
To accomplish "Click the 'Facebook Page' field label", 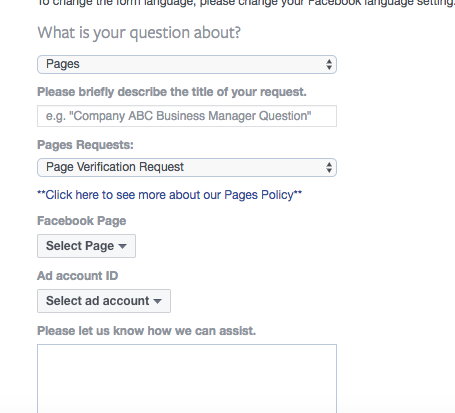I will (x=82, y=221).
